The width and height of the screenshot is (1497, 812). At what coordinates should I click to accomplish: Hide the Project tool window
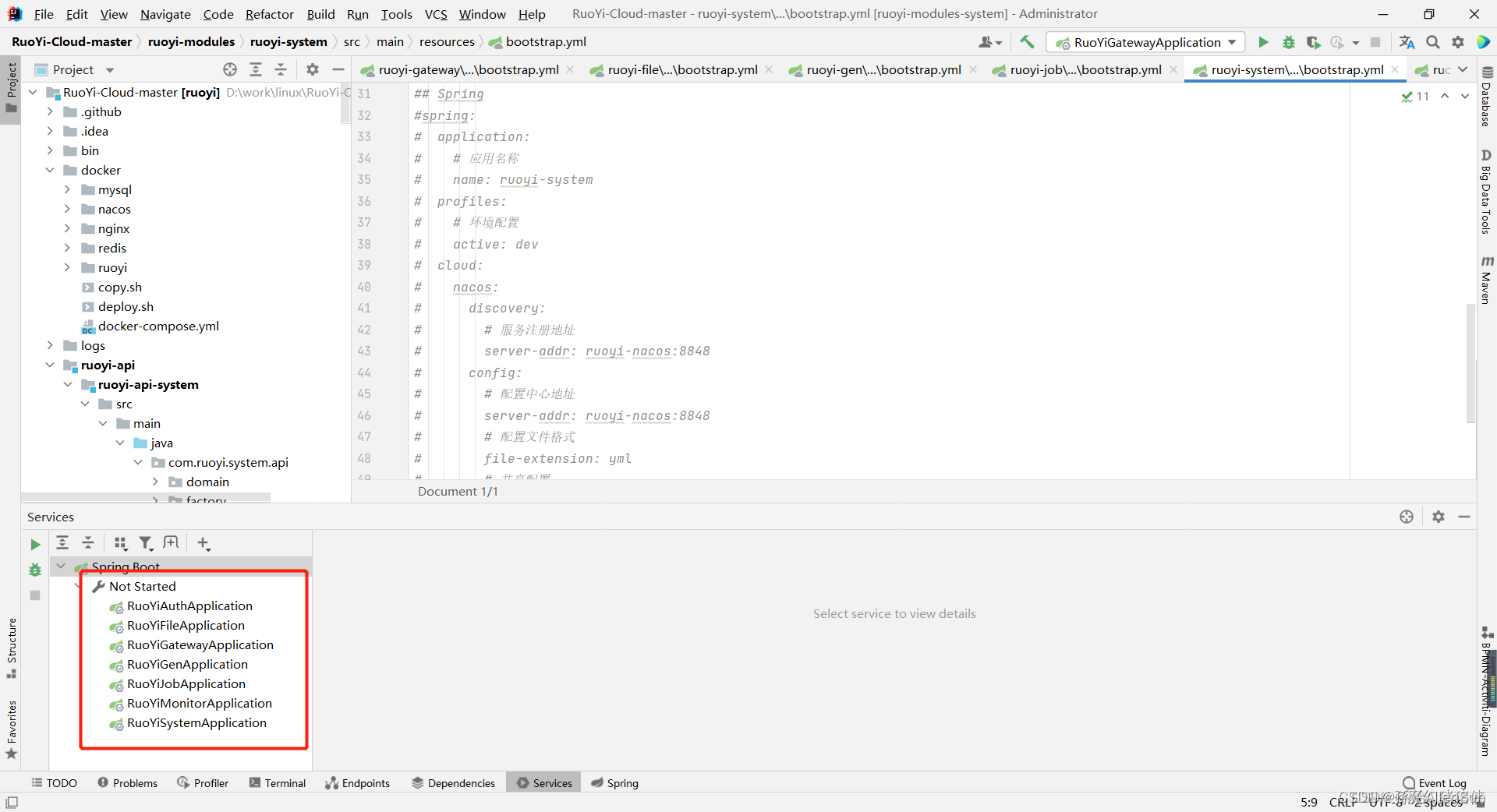(x=338, y=69)
